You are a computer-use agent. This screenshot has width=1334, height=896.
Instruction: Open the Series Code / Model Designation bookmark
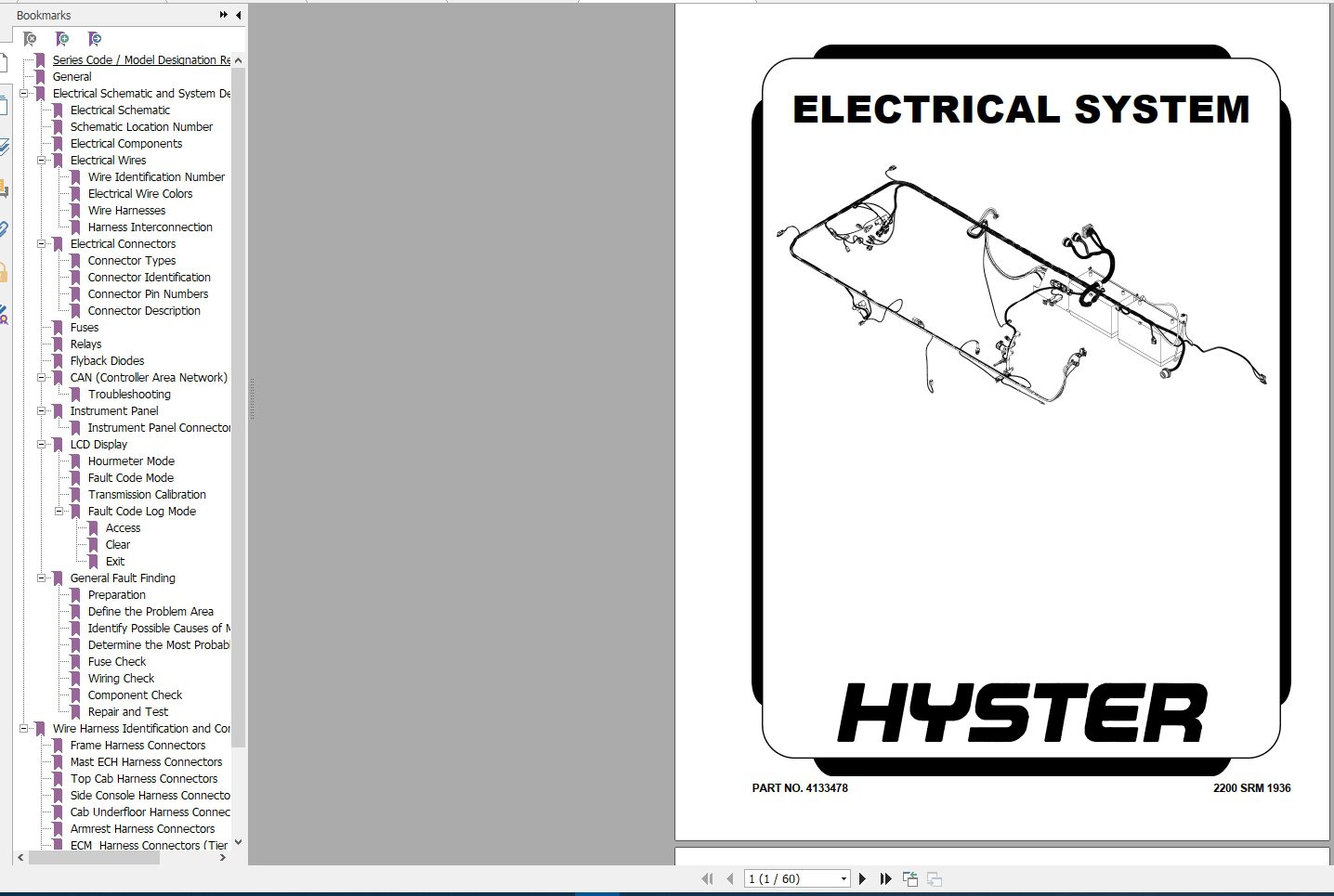coord(139,59)
